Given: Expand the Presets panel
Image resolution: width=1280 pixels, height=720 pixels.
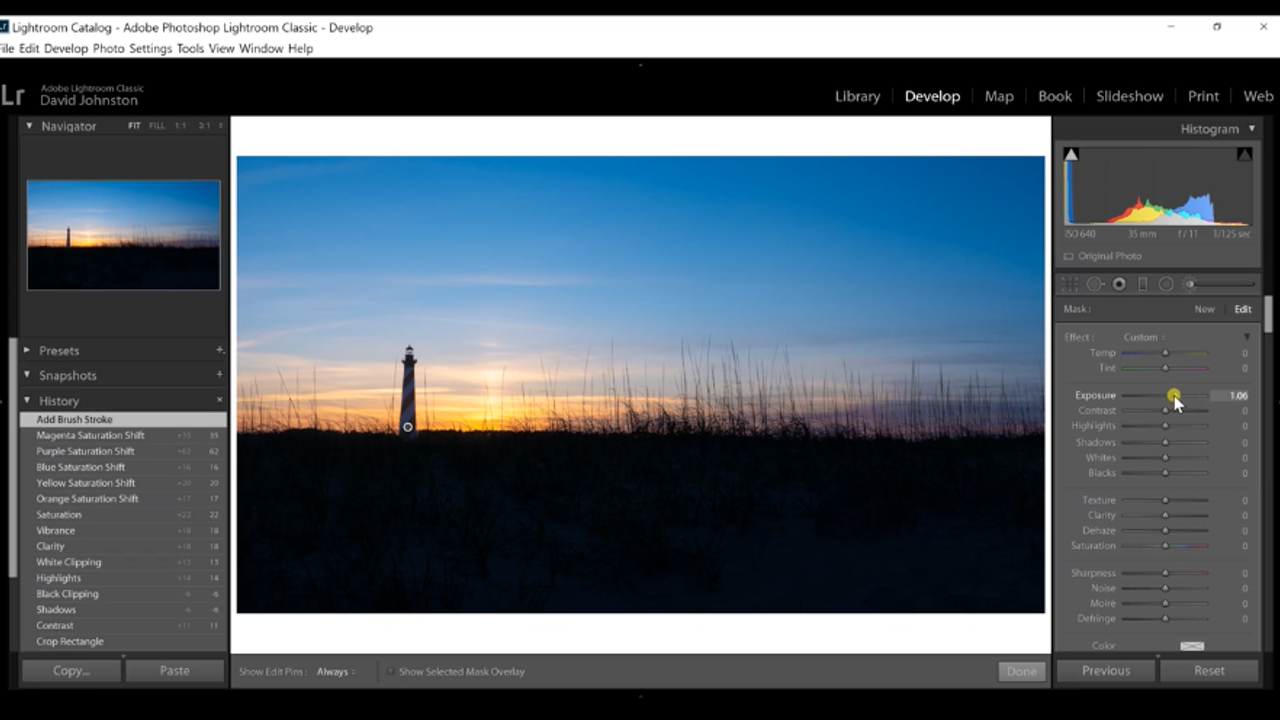Looking at the screenshot, I should (x=28, y=351).
